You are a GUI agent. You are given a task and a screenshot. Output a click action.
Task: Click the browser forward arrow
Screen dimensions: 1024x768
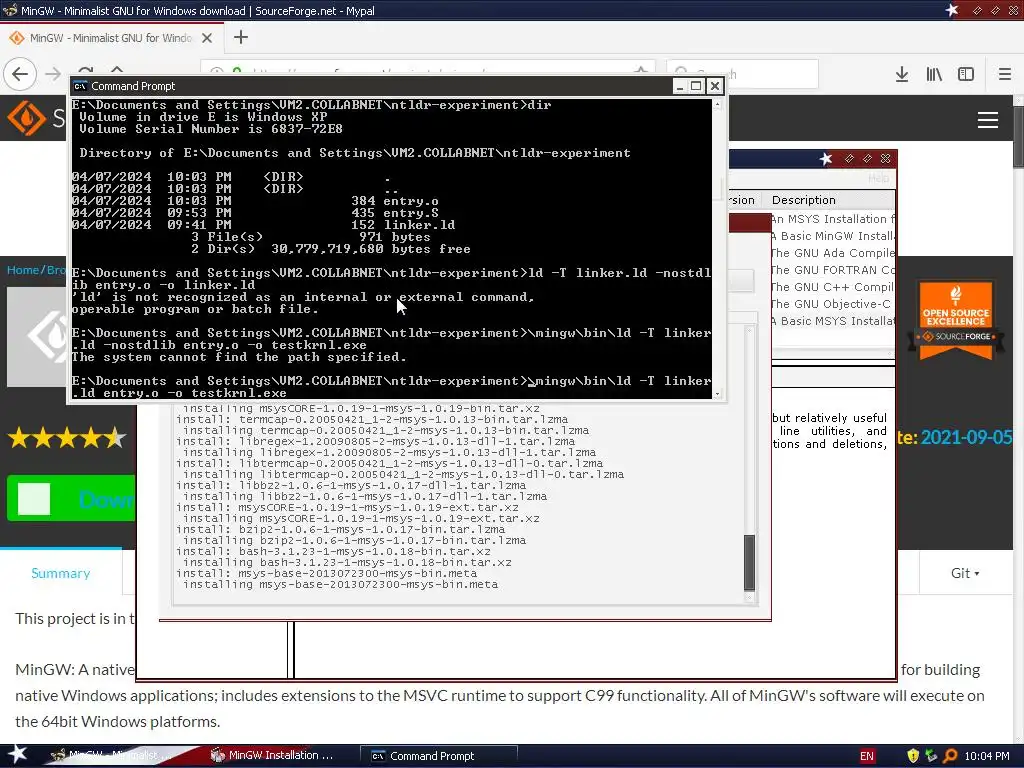click(53, 74)
